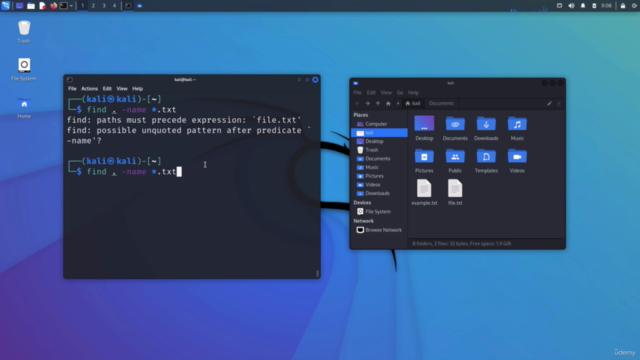
Task: Open the text editor launcher in the top panel
Action: pyautogui.click(x=42, y=6)
